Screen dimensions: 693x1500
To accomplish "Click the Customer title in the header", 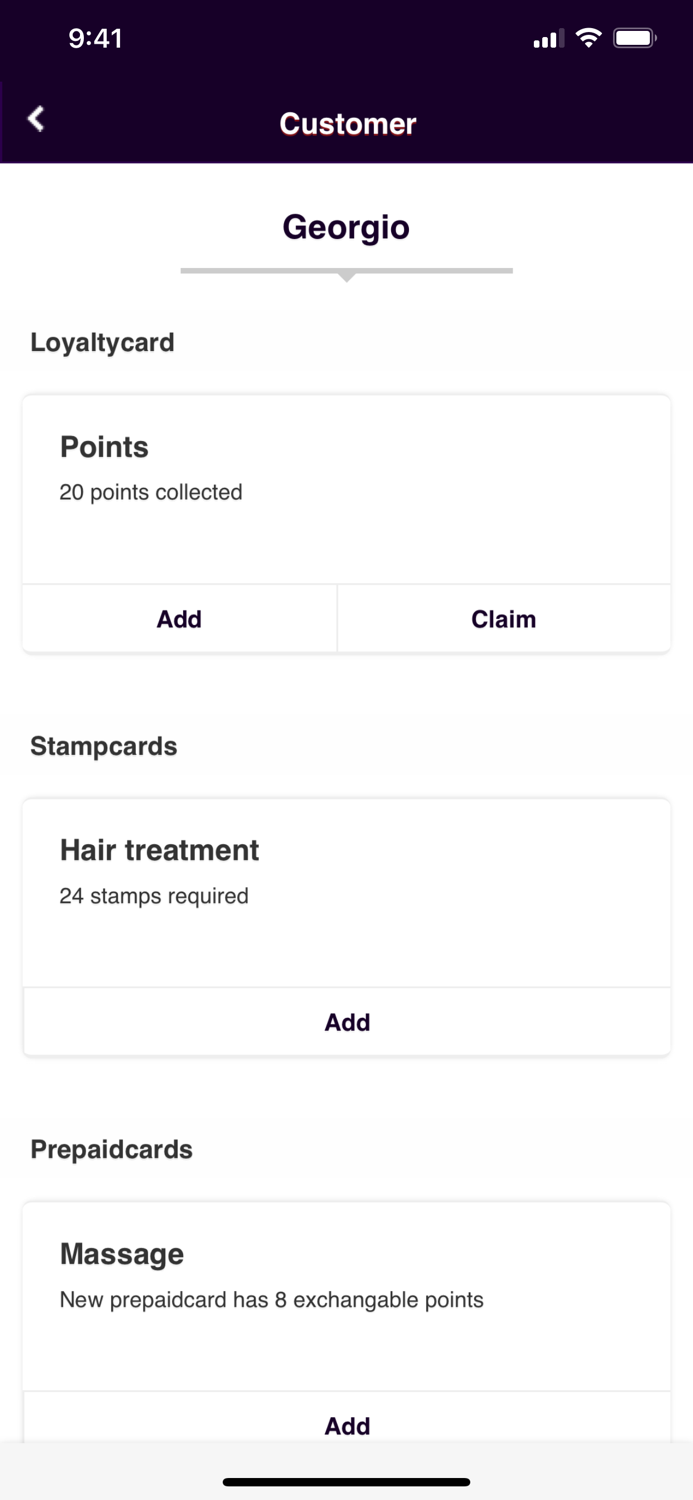I will [347, 124].
